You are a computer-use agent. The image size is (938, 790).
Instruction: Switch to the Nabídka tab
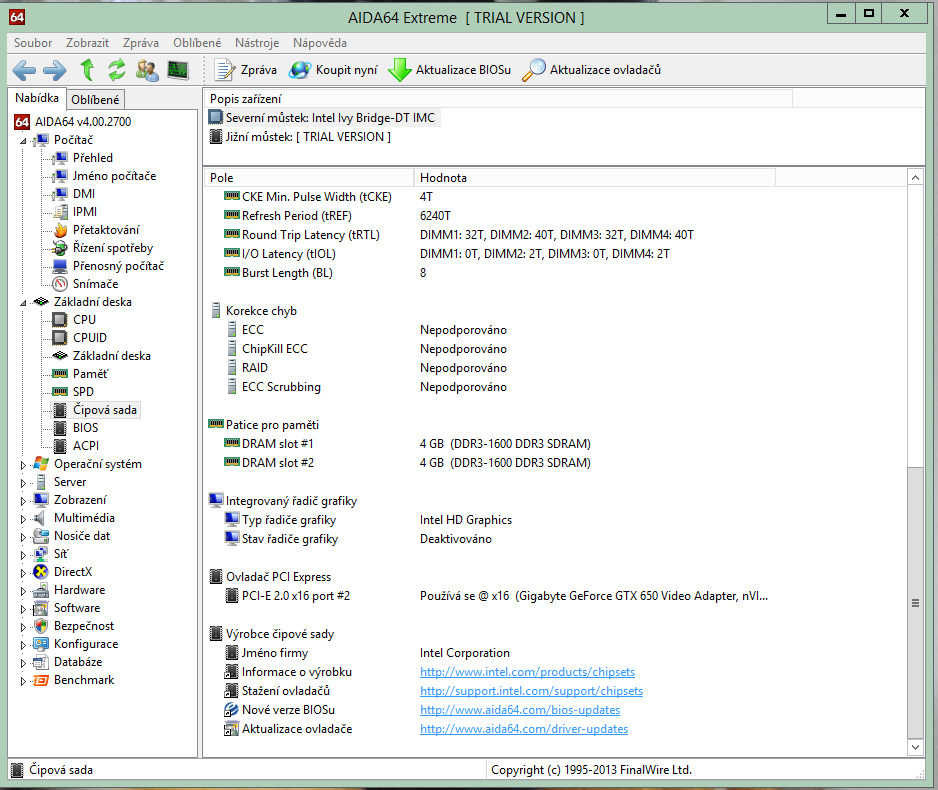click(x=36, y=98)
